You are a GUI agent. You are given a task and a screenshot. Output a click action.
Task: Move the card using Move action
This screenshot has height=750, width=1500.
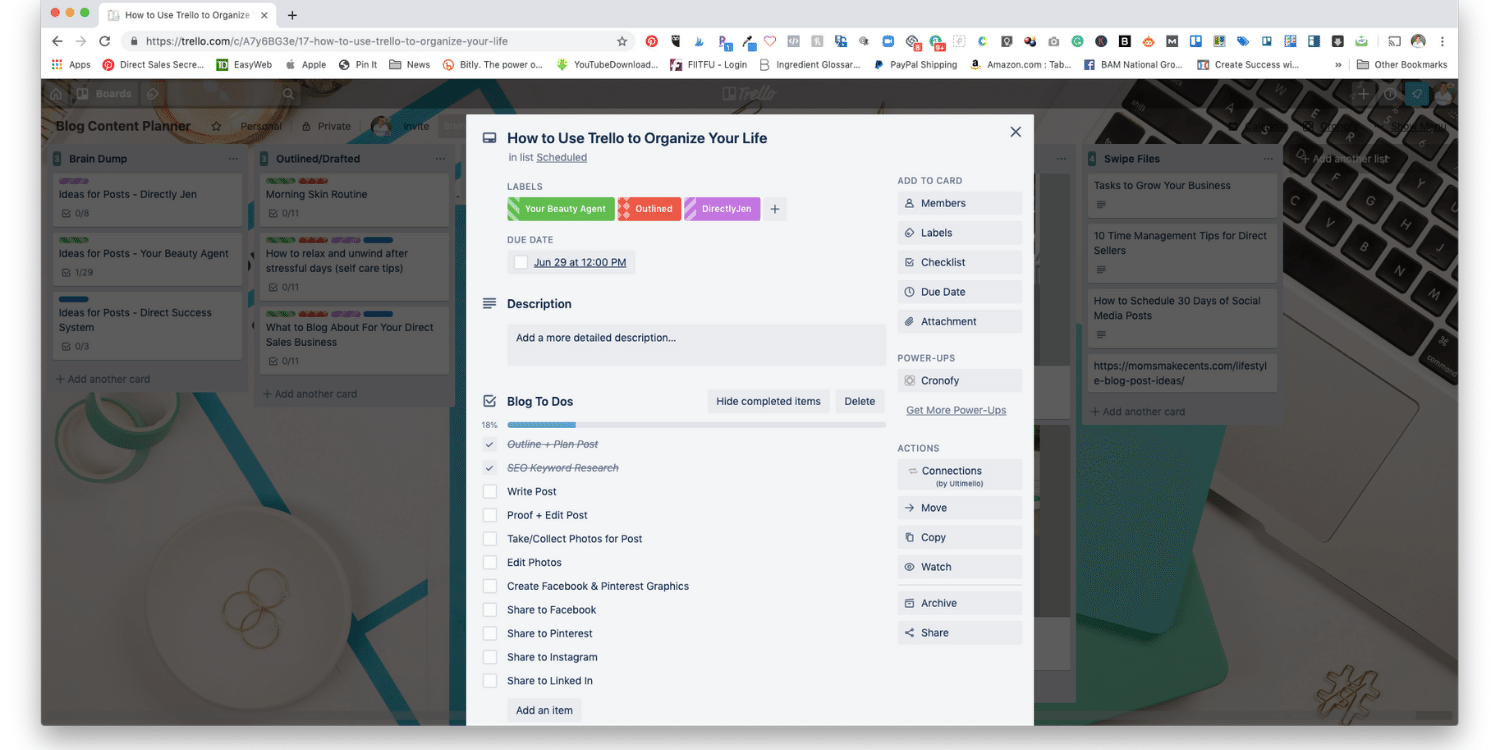(959, 508)
